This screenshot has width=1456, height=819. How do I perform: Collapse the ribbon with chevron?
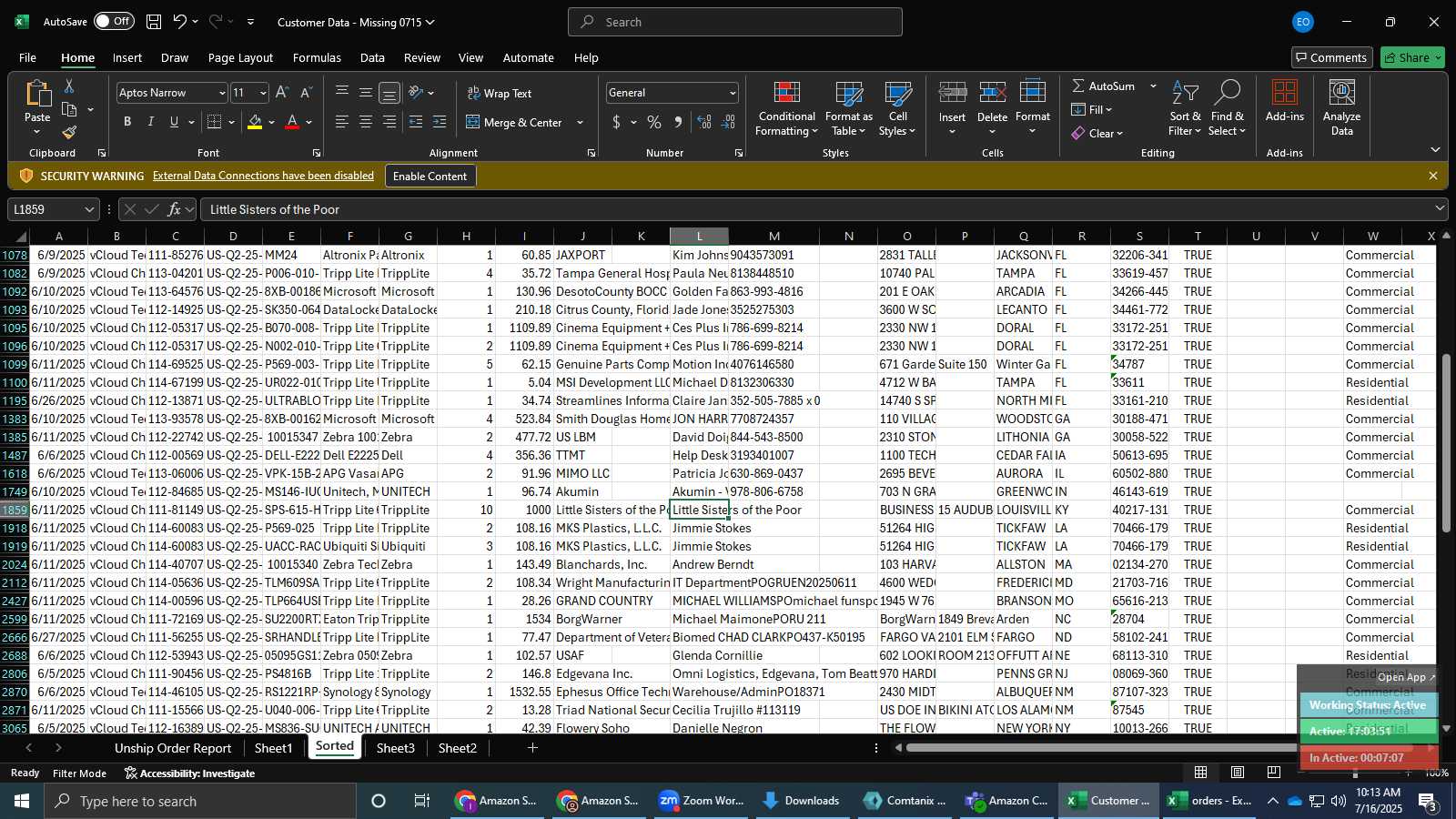click(x=1435, y=149)
